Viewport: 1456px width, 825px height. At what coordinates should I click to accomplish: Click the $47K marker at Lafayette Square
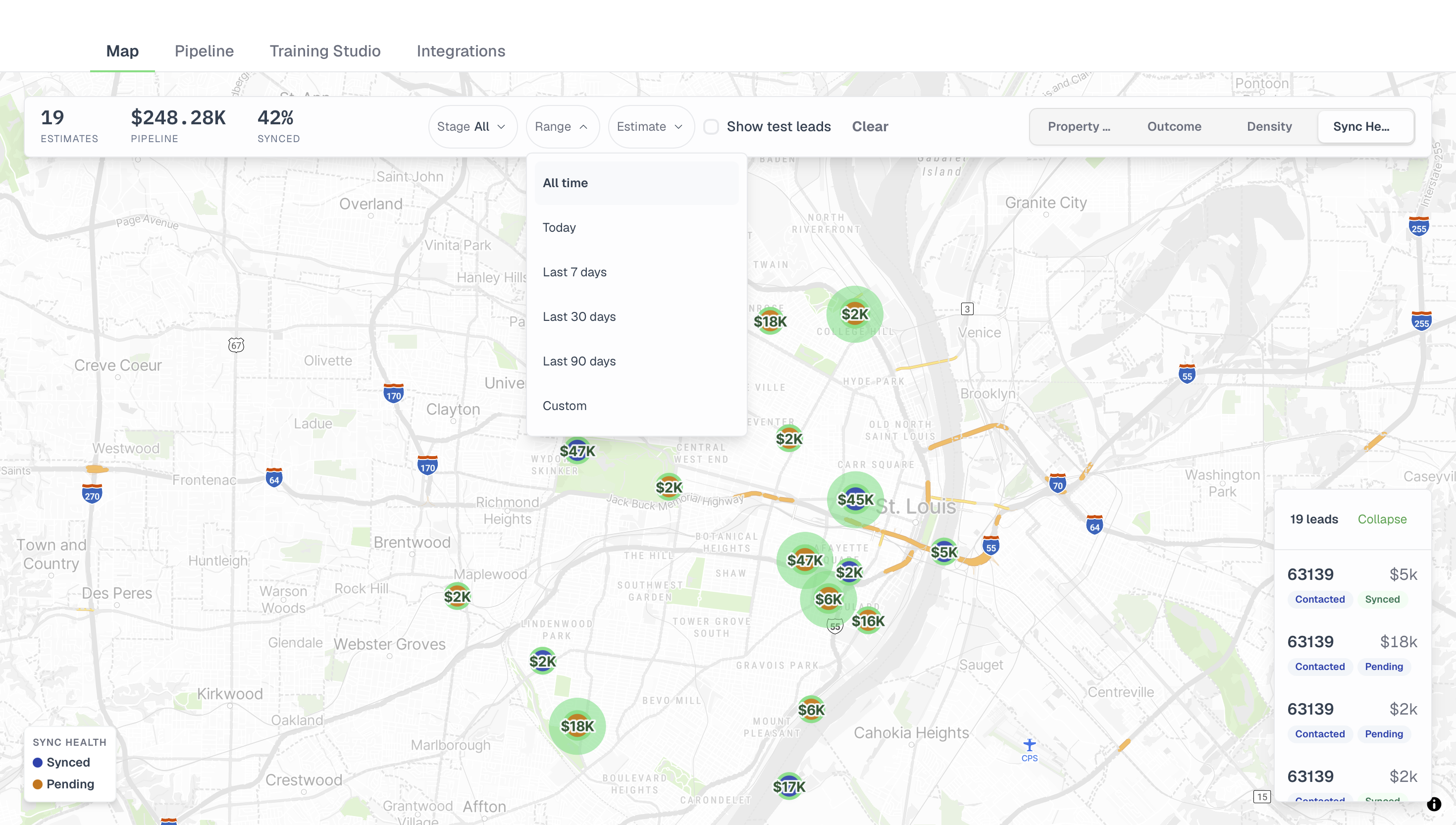(x=804, y=561)
